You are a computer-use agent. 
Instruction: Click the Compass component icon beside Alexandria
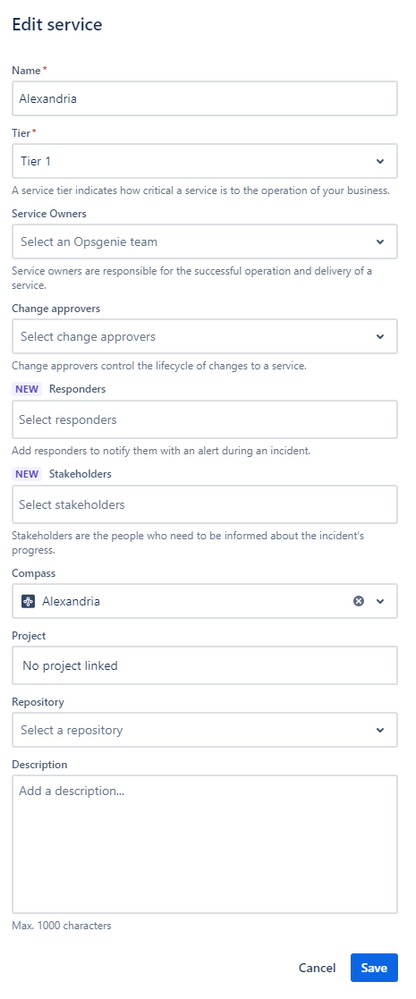[27, 601]
